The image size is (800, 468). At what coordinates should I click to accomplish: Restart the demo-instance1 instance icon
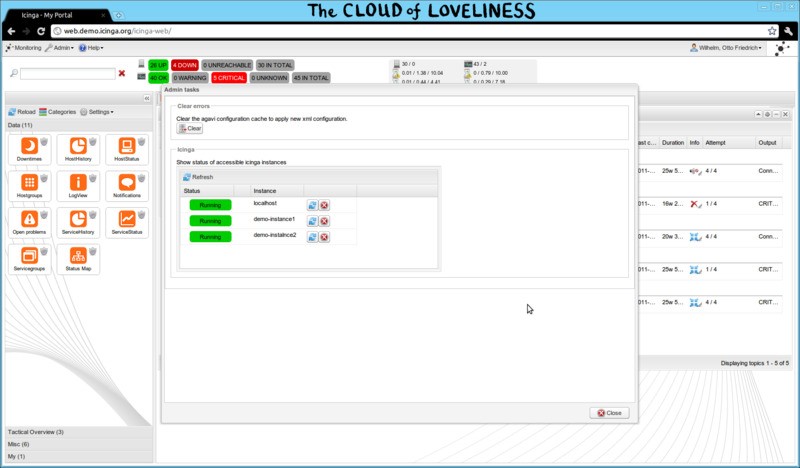pos(312,221)
